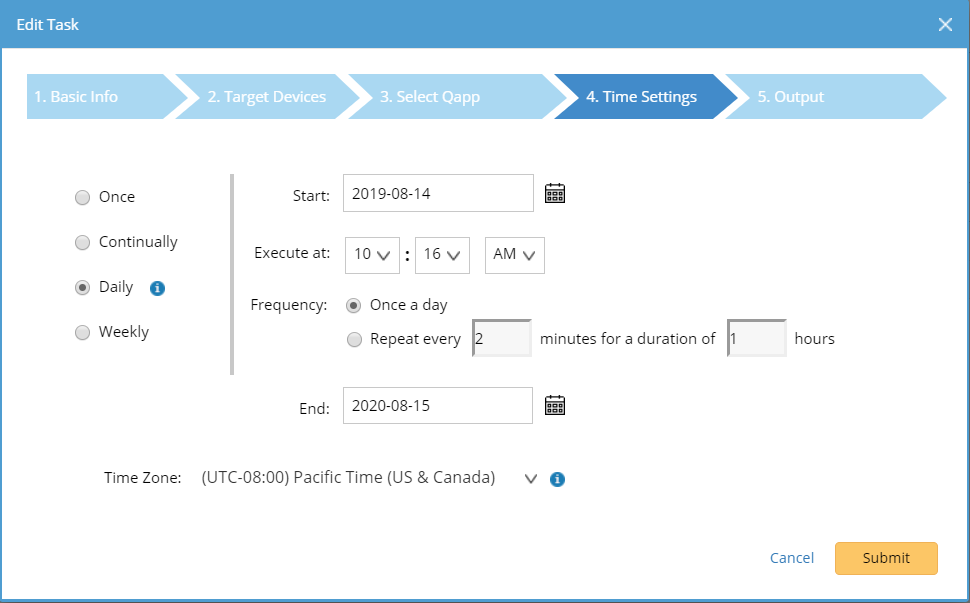Click the repeat minutes input field
The image size is (970, 603).
click(x=502, y=338)
